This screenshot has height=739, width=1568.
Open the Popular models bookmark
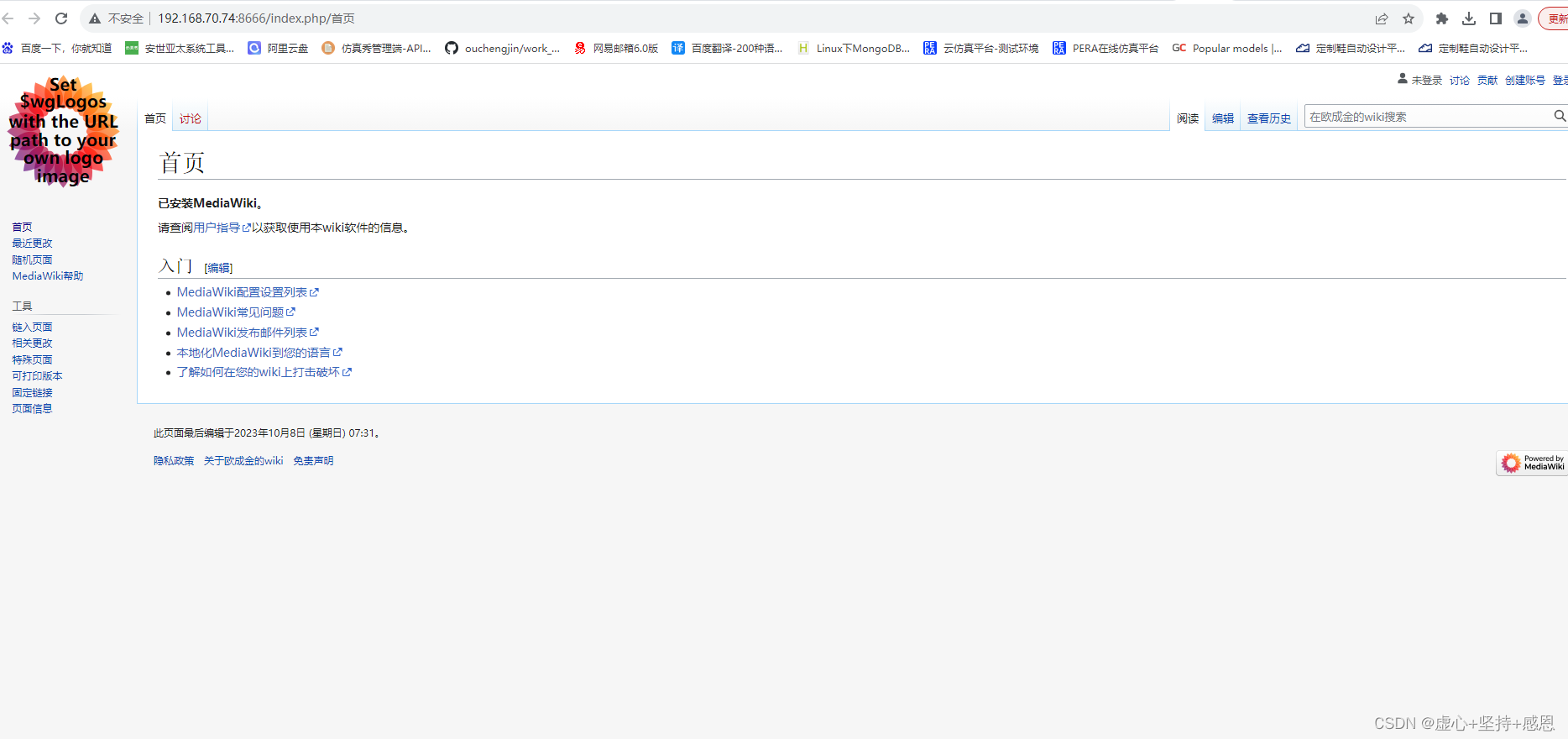[1227, 48]
